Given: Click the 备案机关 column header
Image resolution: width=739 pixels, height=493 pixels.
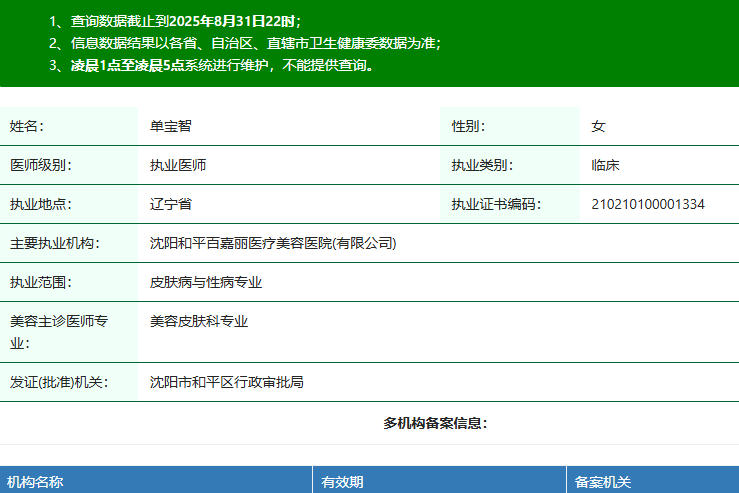Looking at the screenshot, I should (x=602, y=482).
